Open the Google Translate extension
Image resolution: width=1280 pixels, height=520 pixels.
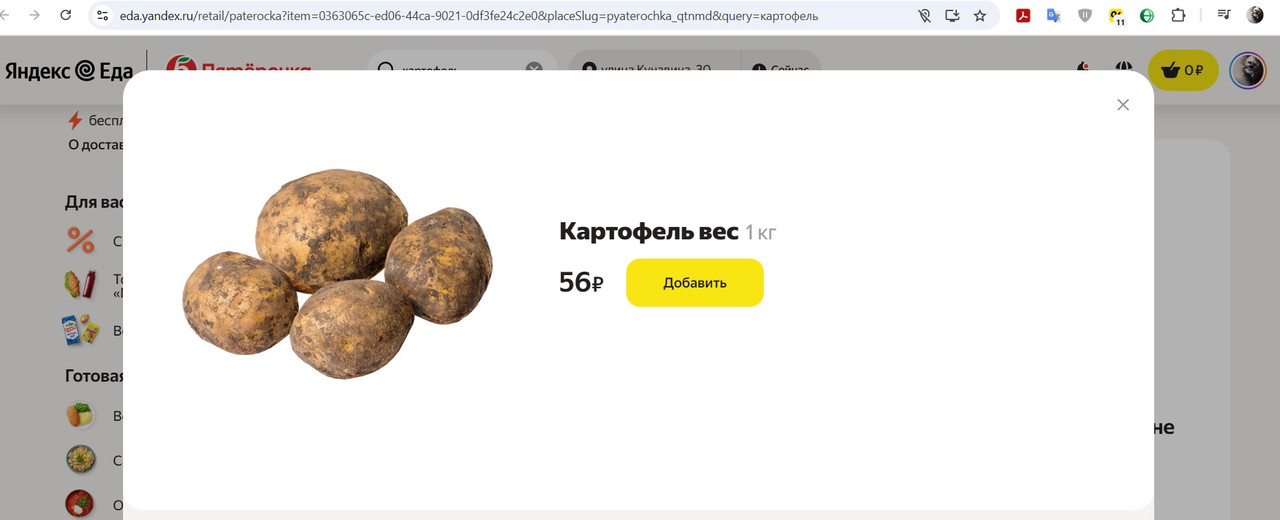(x=1054, y=16)
